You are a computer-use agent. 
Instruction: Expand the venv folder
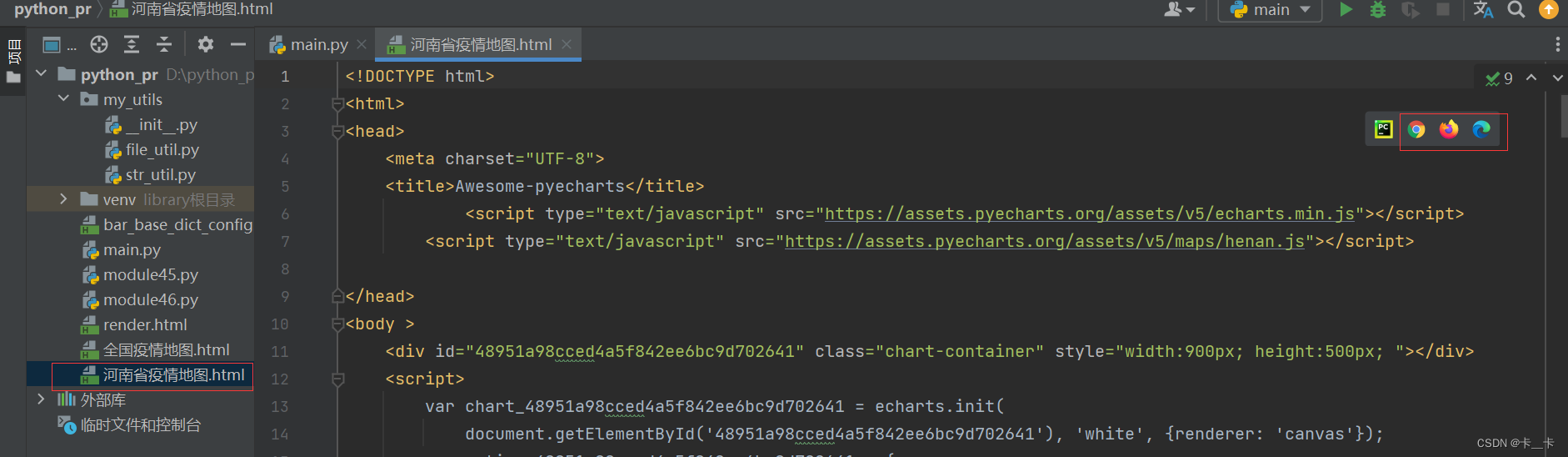click(x=63, y=199)
